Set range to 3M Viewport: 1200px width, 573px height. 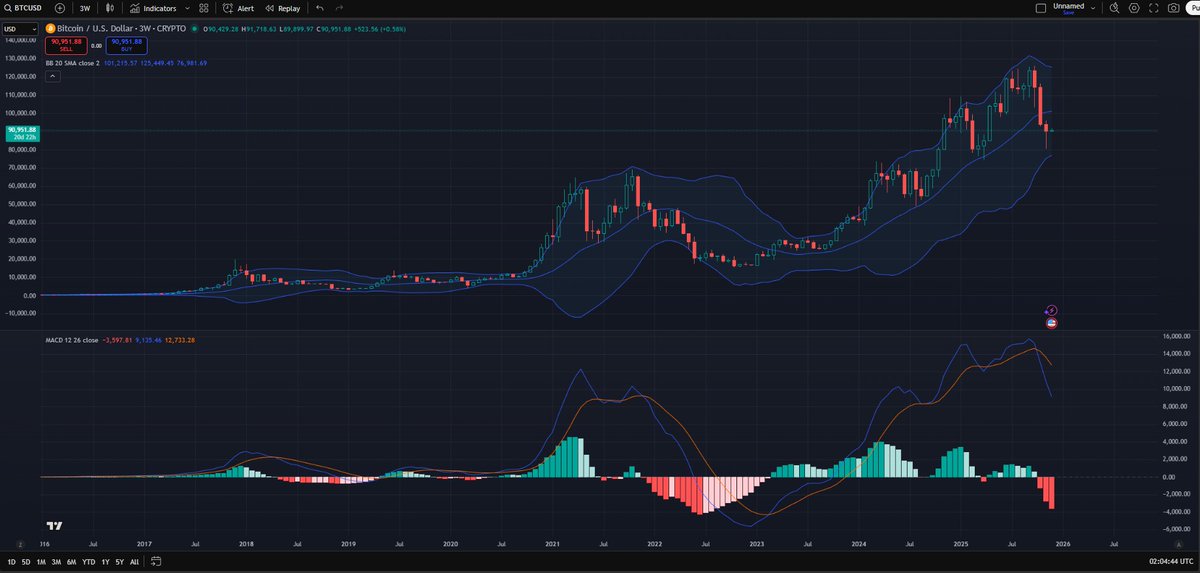(x=57, y=562)
